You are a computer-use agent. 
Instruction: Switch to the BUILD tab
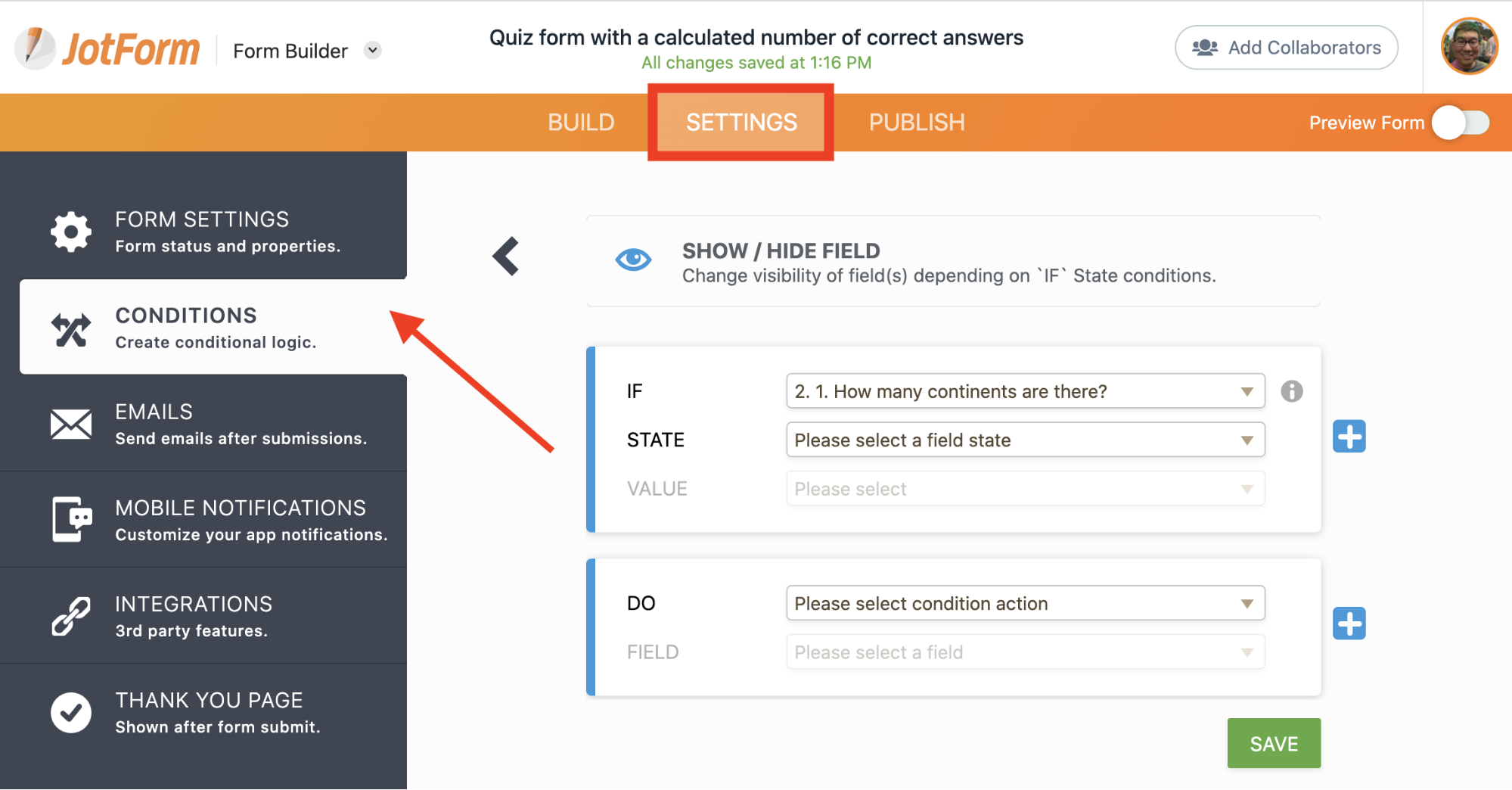click(x=581, y=123)
